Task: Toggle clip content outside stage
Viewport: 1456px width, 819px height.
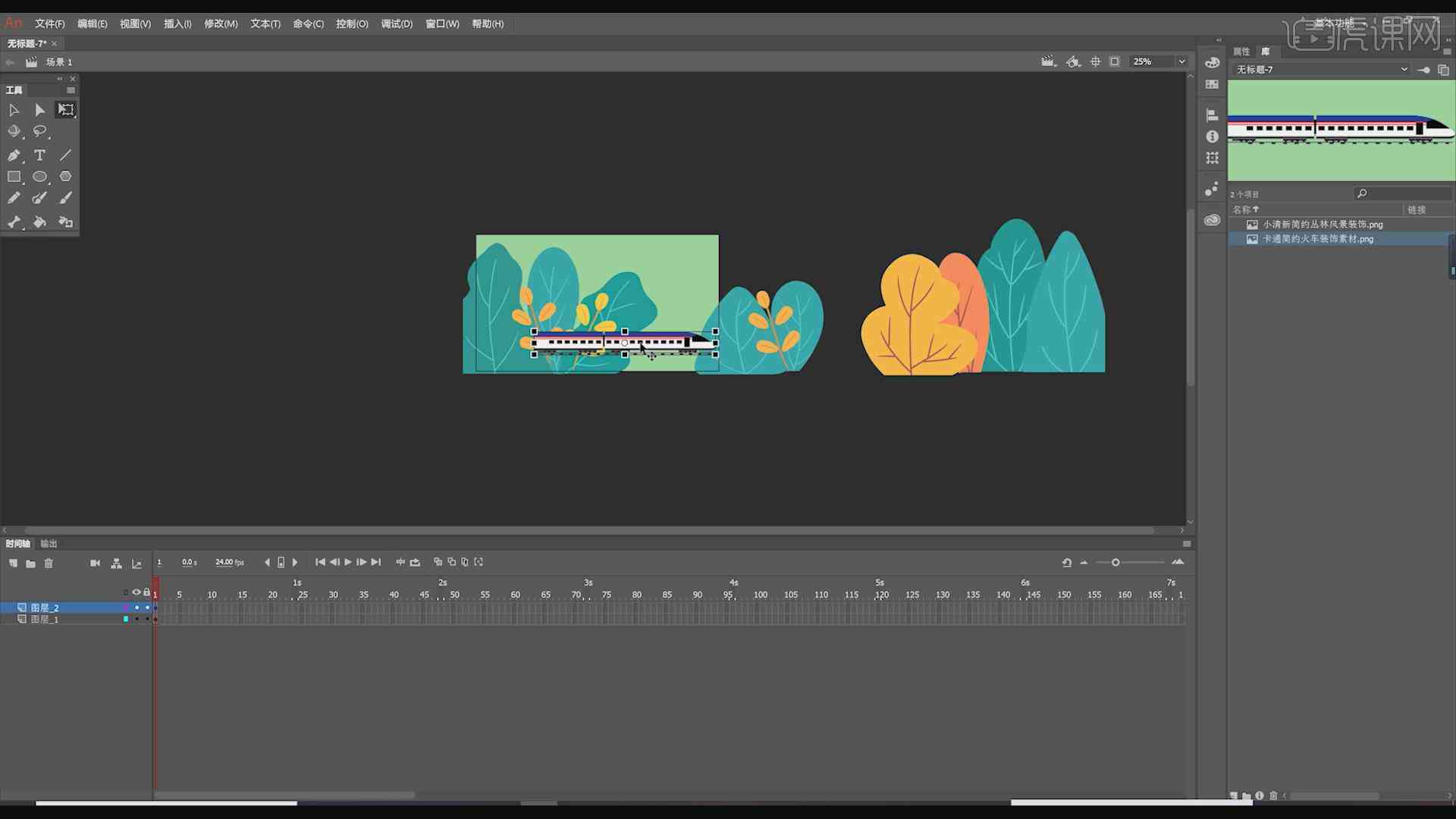Action: tap(1114, 61)
